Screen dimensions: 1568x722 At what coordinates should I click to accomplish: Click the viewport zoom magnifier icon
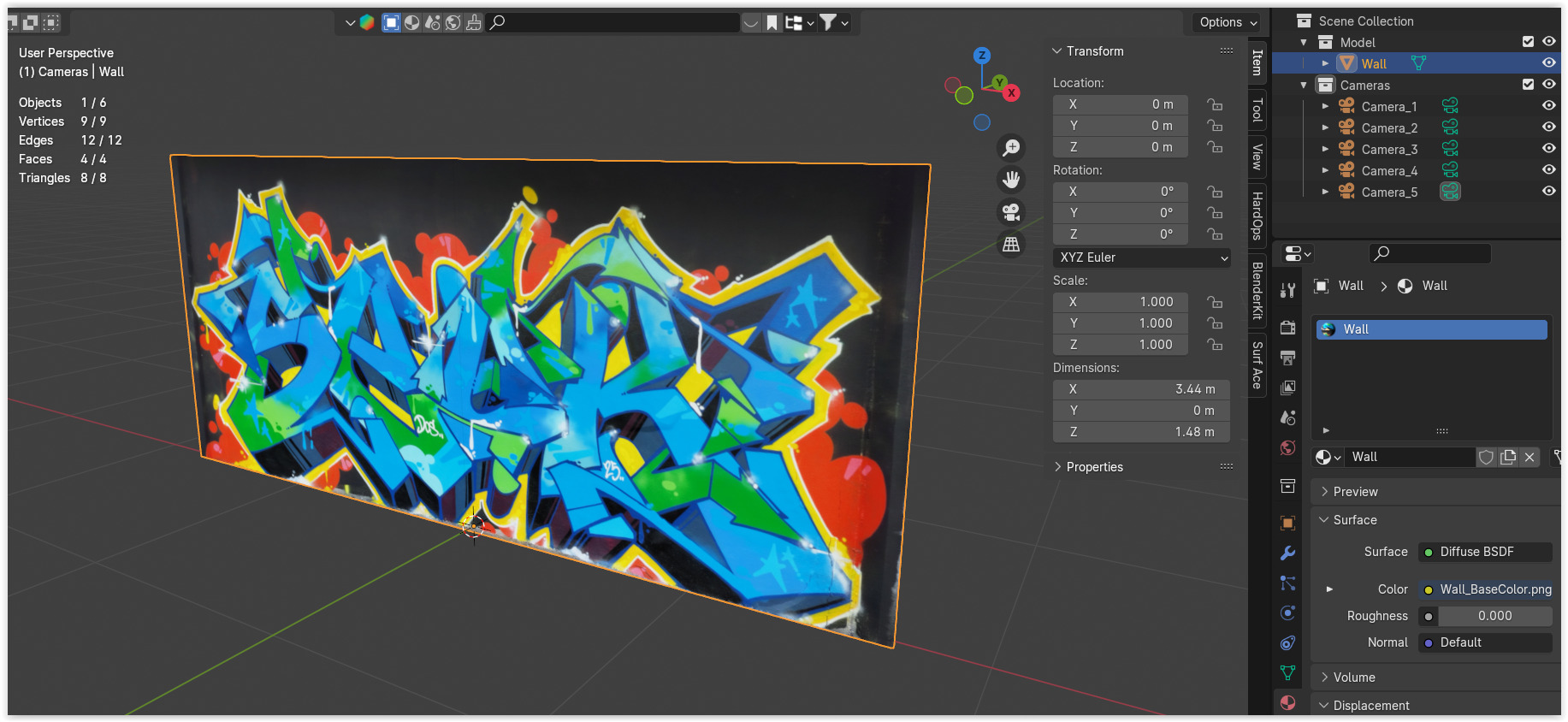click(1011, 148)
